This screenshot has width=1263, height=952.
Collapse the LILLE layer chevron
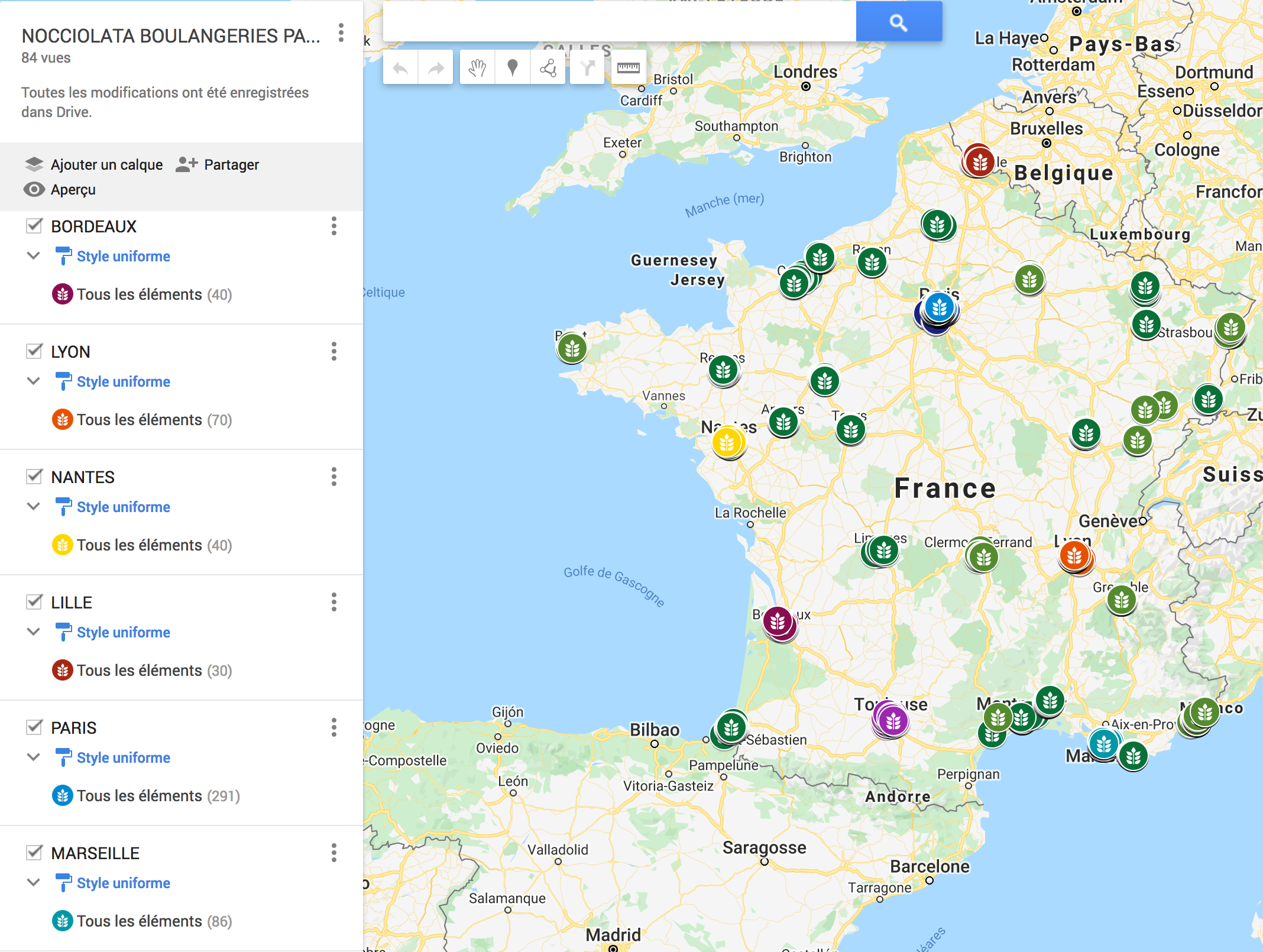pyautogui.click(x=34, y=632)
